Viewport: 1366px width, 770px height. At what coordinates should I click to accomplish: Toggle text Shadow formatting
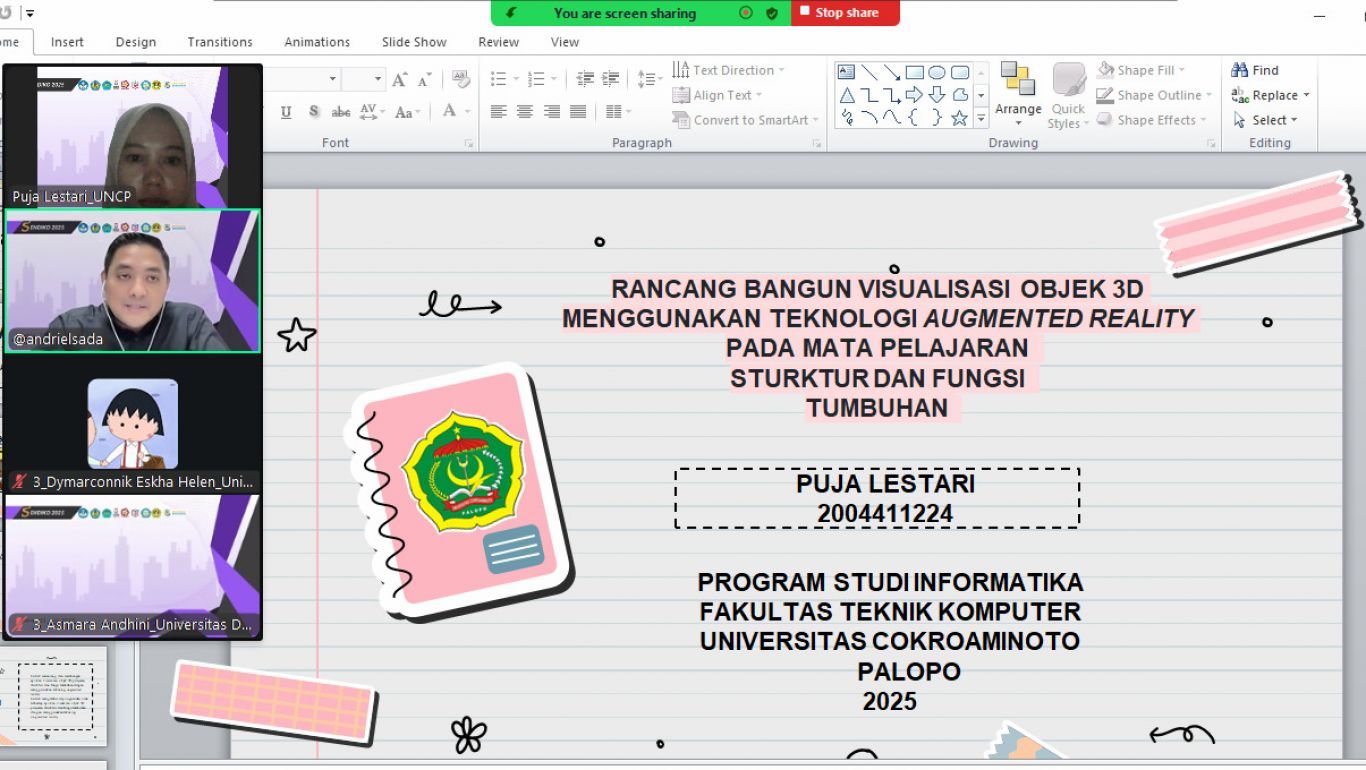(x=314, y=112)
